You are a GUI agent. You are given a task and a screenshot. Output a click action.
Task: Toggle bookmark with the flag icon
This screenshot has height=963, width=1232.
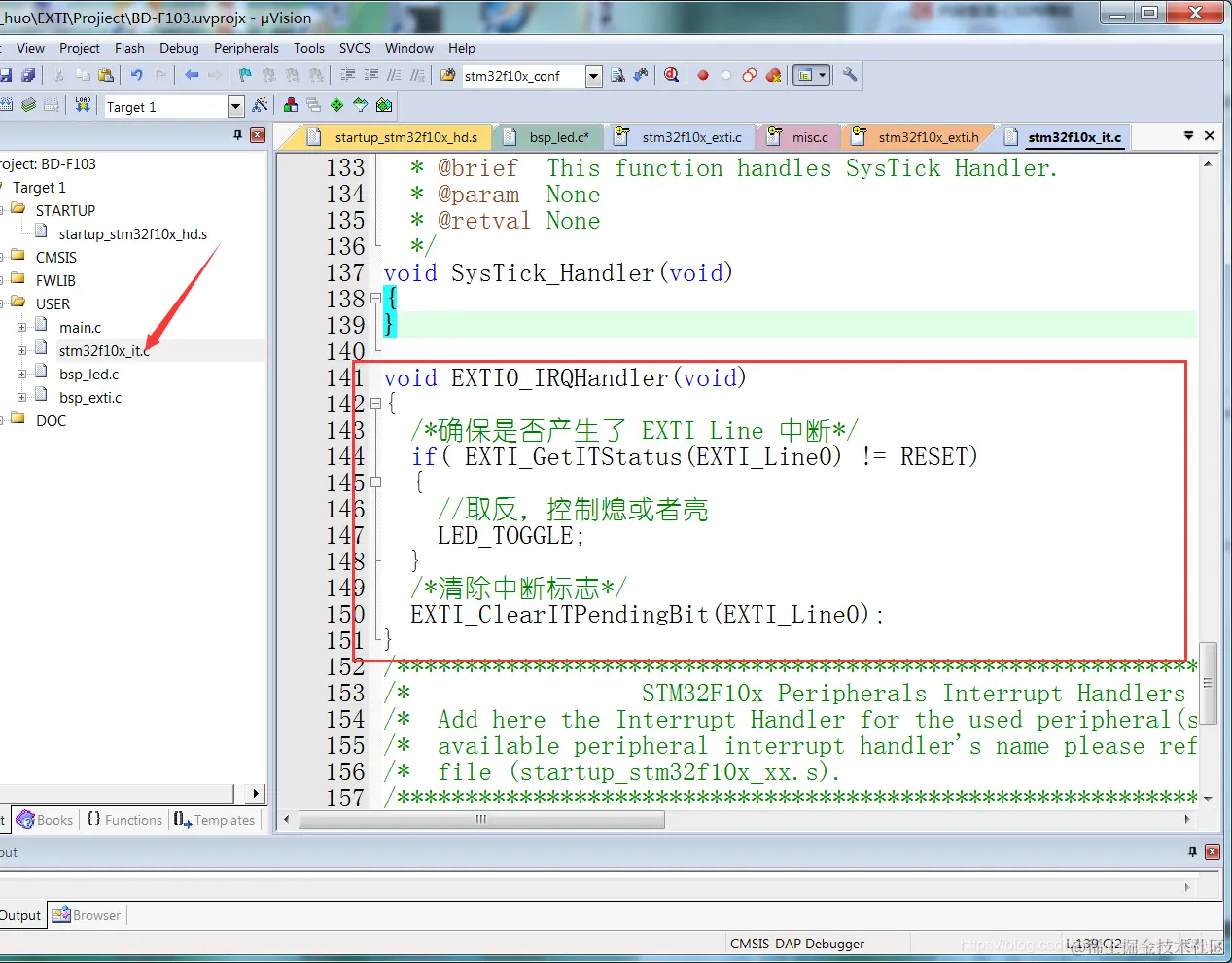[x=245, y=75]
